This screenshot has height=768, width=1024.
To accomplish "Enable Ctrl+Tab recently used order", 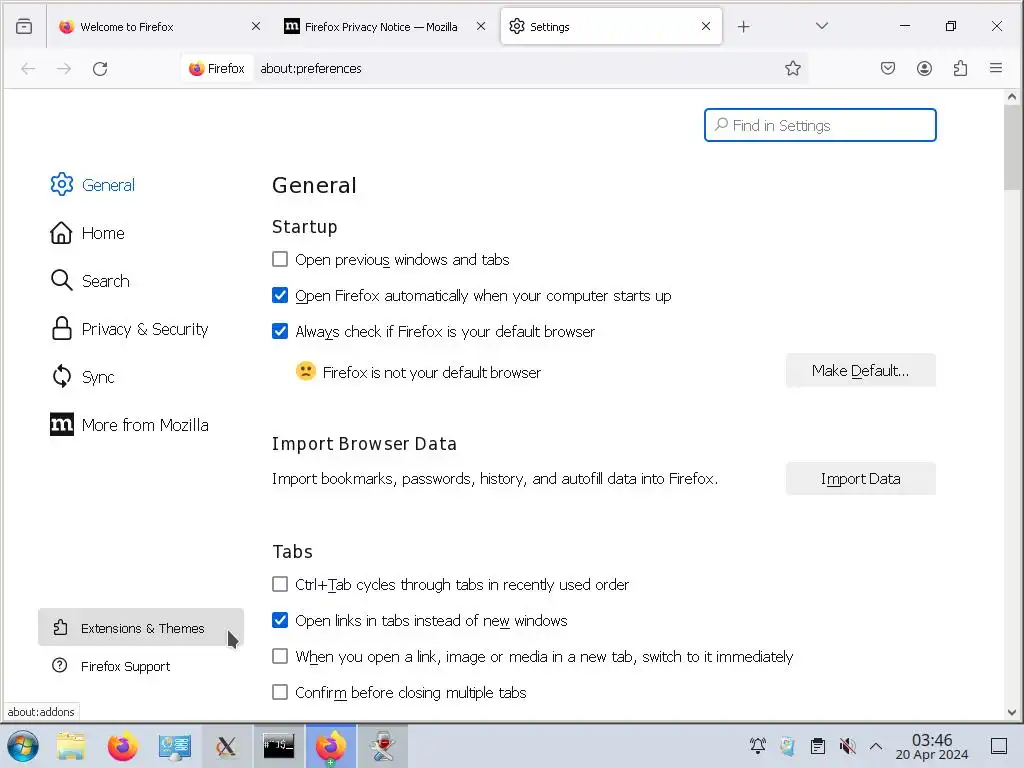I will click(x=280, y=584).
